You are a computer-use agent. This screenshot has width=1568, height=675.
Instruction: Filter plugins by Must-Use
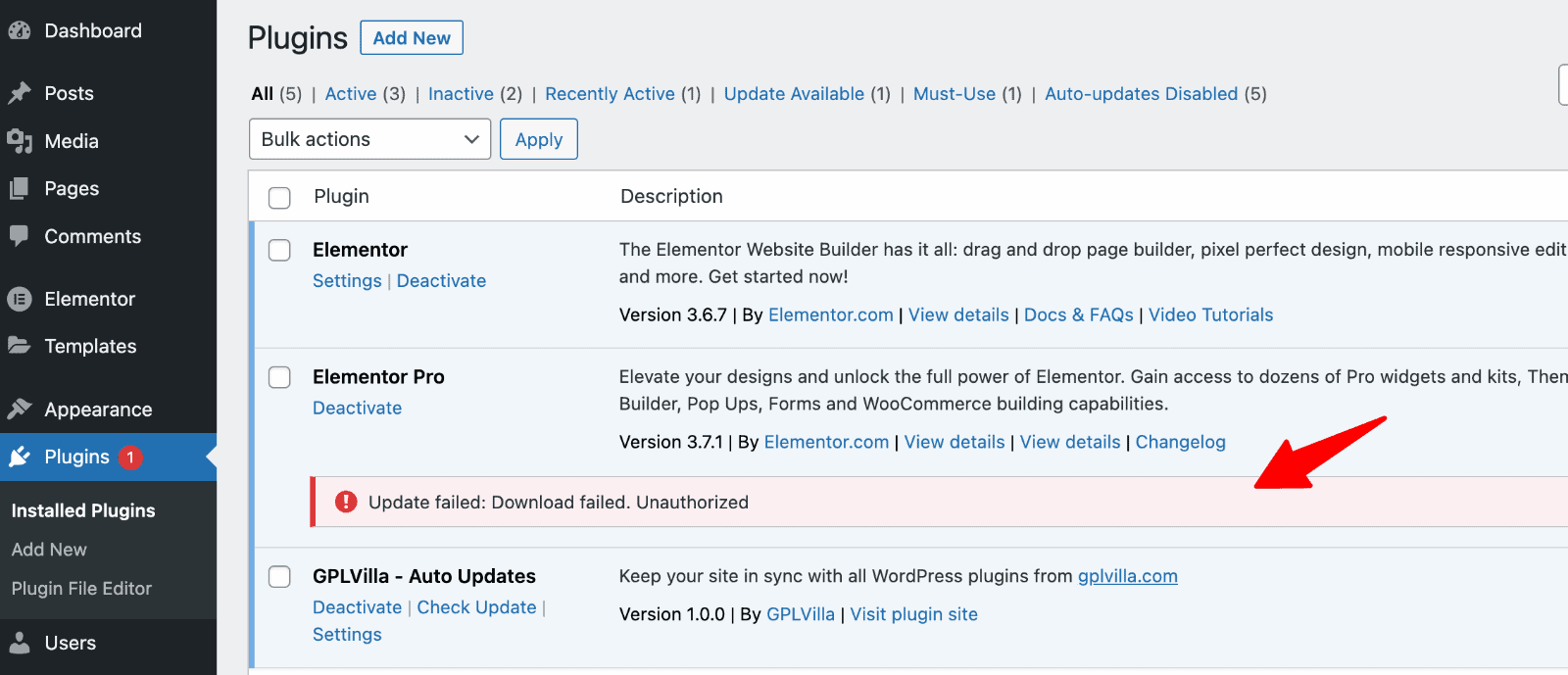point(955,94)
